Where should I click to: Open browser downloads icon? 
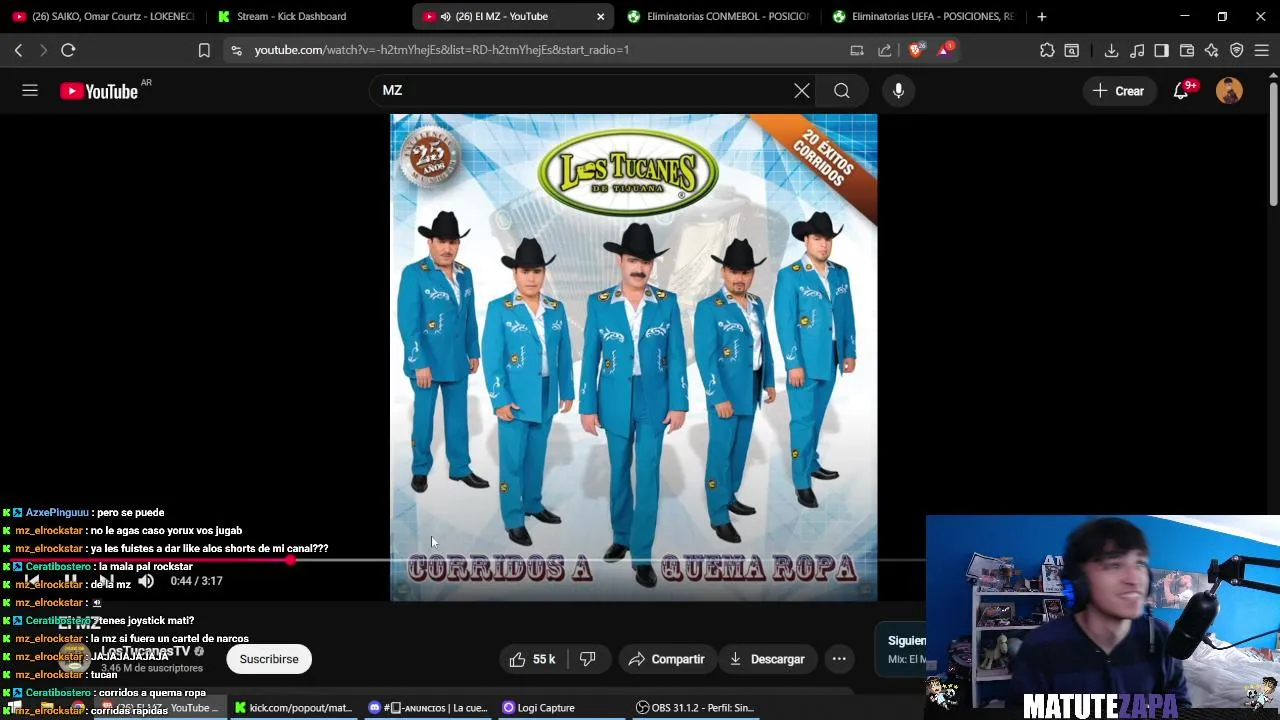tap(1111, 50)
